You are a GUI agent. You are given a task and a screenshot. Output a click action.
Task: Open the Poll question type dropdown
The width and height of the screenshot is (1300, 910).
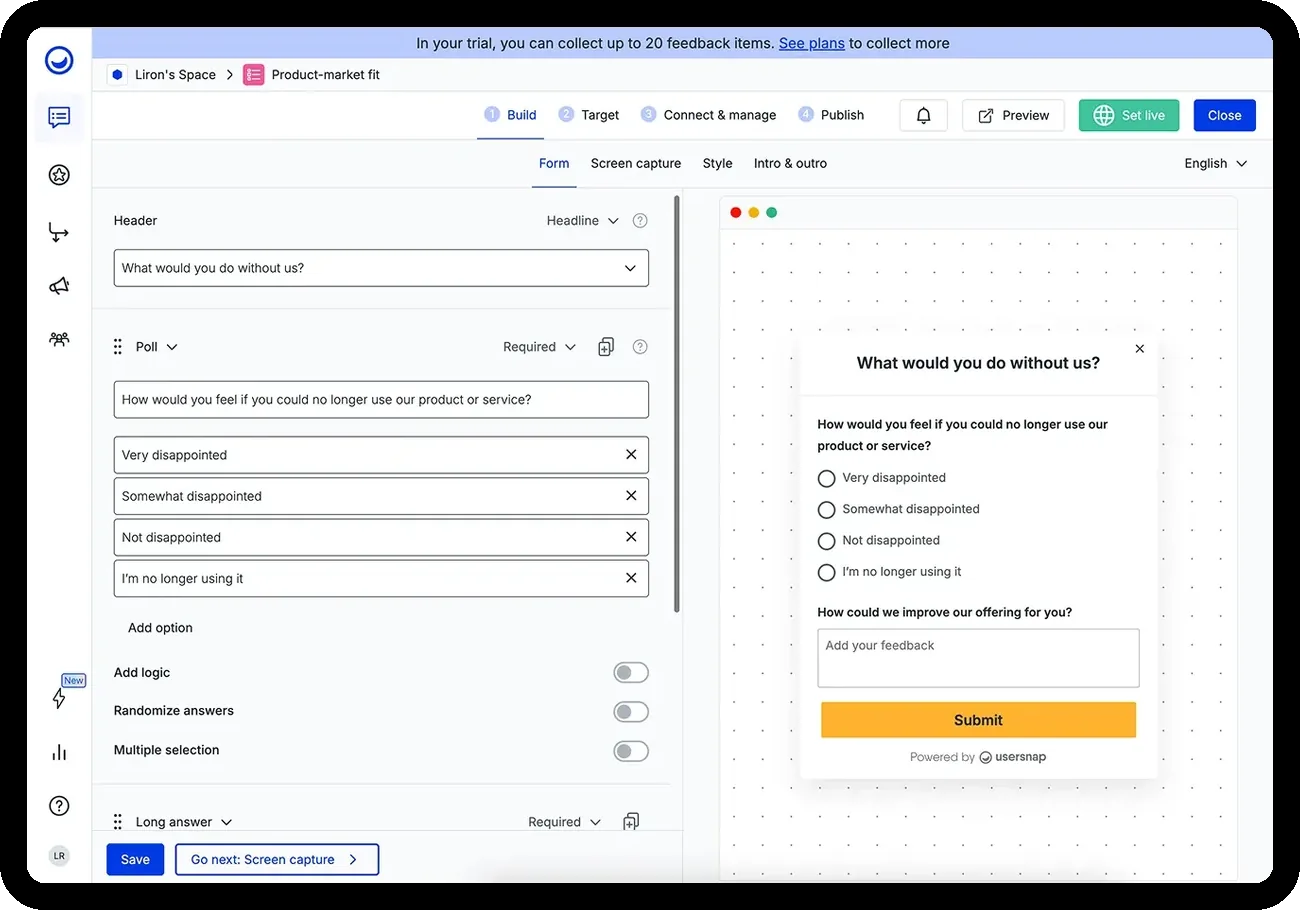pyautogui.click(x=157, y=347)
